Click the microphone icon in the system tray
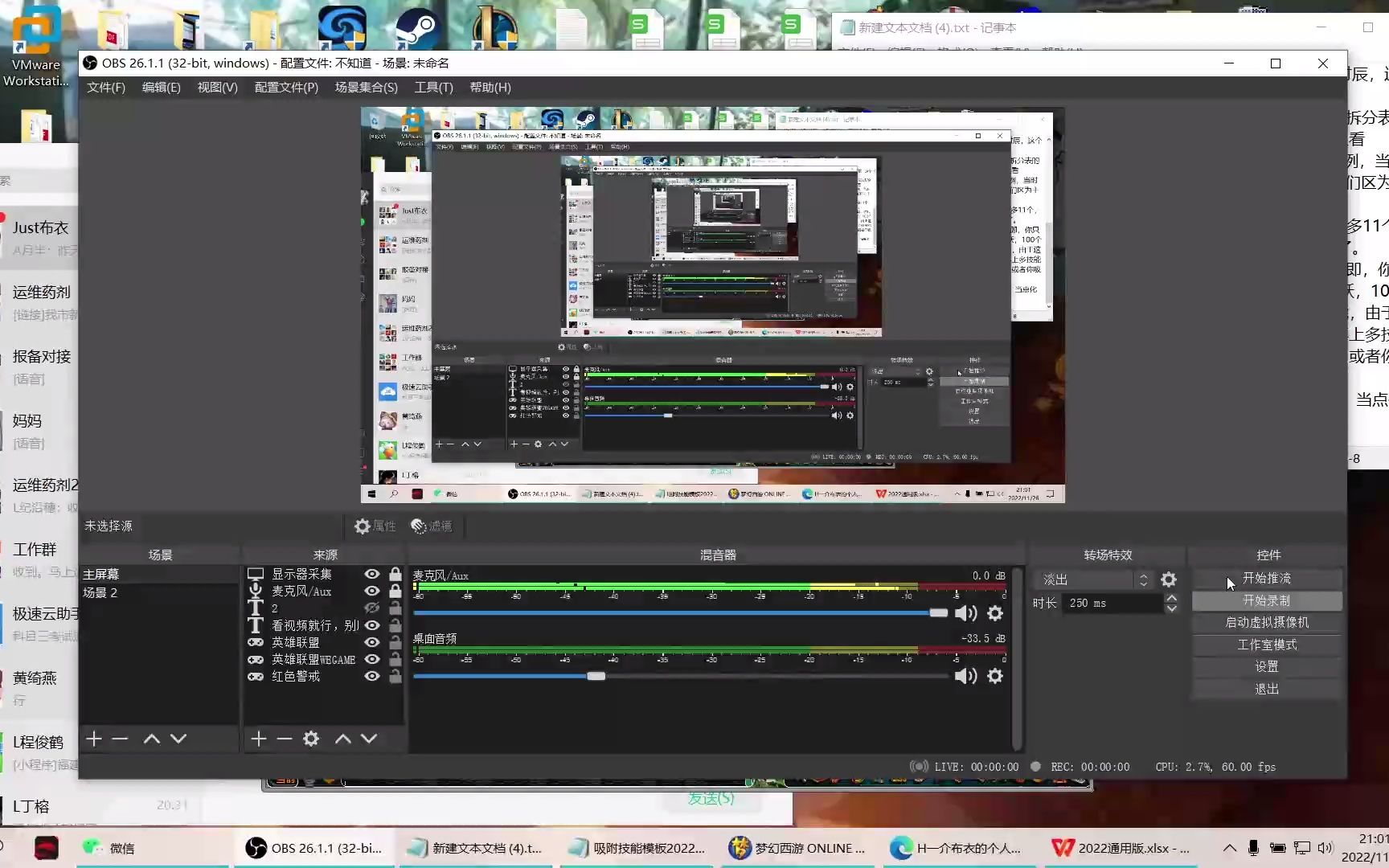 click(1253, 848)
